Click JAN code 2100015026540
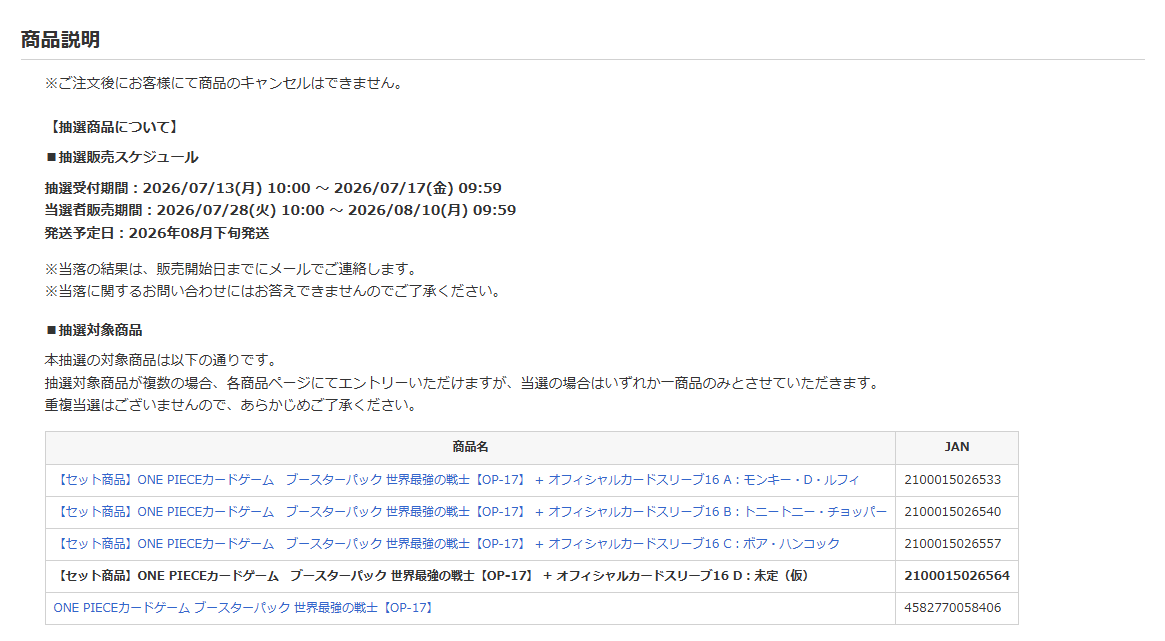The height and width of the screenshot is (641, 1165). [953, 512]
